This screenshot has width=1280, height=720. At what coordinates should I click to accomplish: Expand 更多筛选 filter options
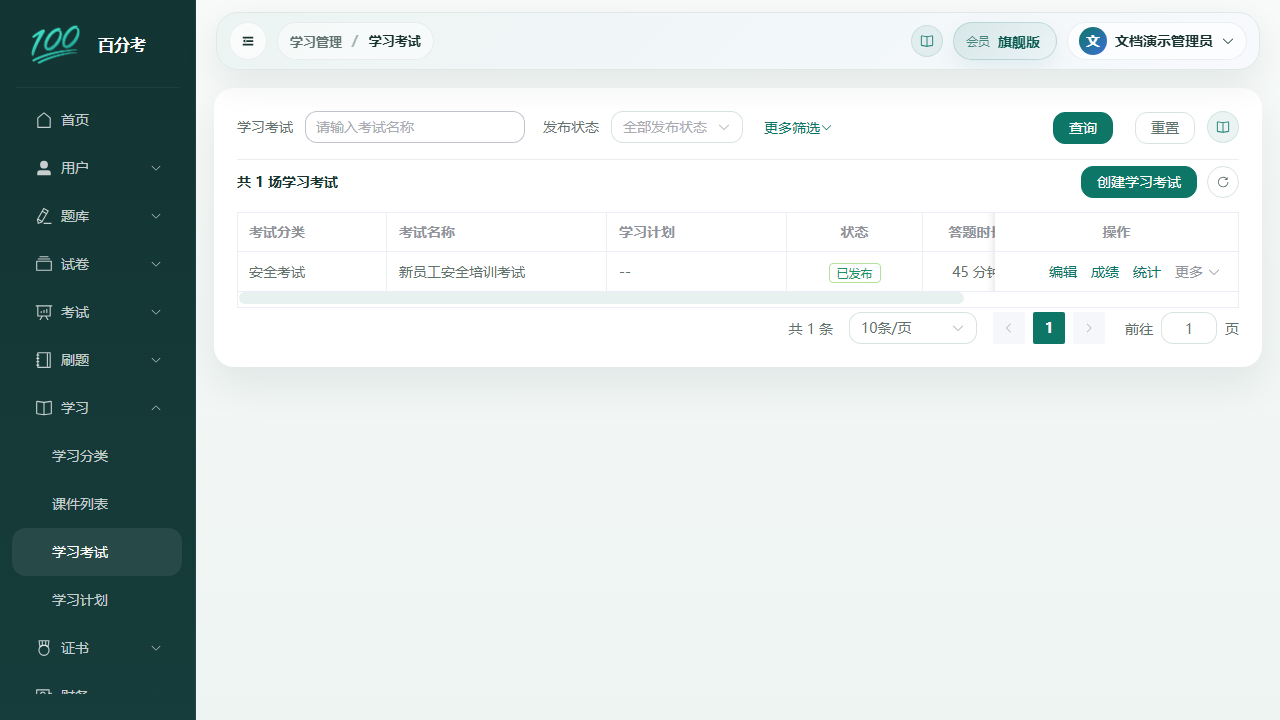click(798, 128)
